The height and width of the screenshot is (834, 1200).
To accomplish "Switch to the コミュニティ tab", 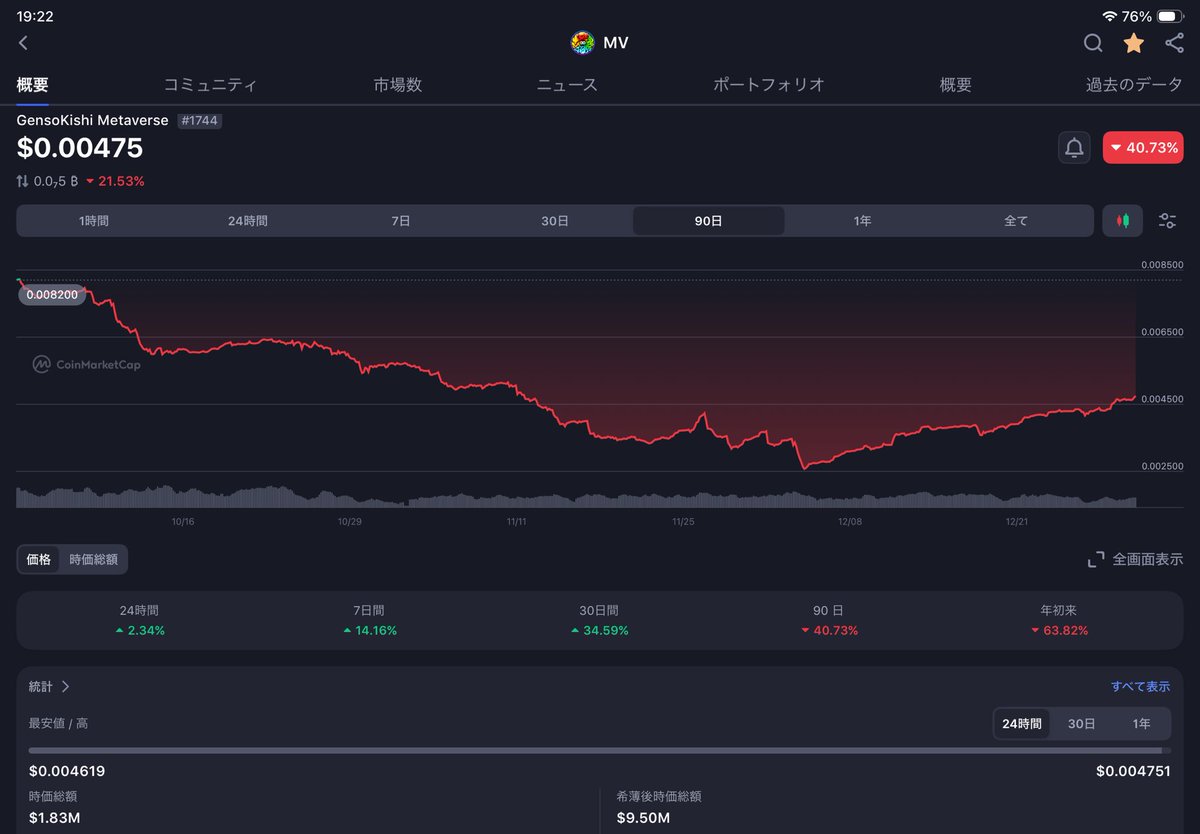I will point(210,85).
